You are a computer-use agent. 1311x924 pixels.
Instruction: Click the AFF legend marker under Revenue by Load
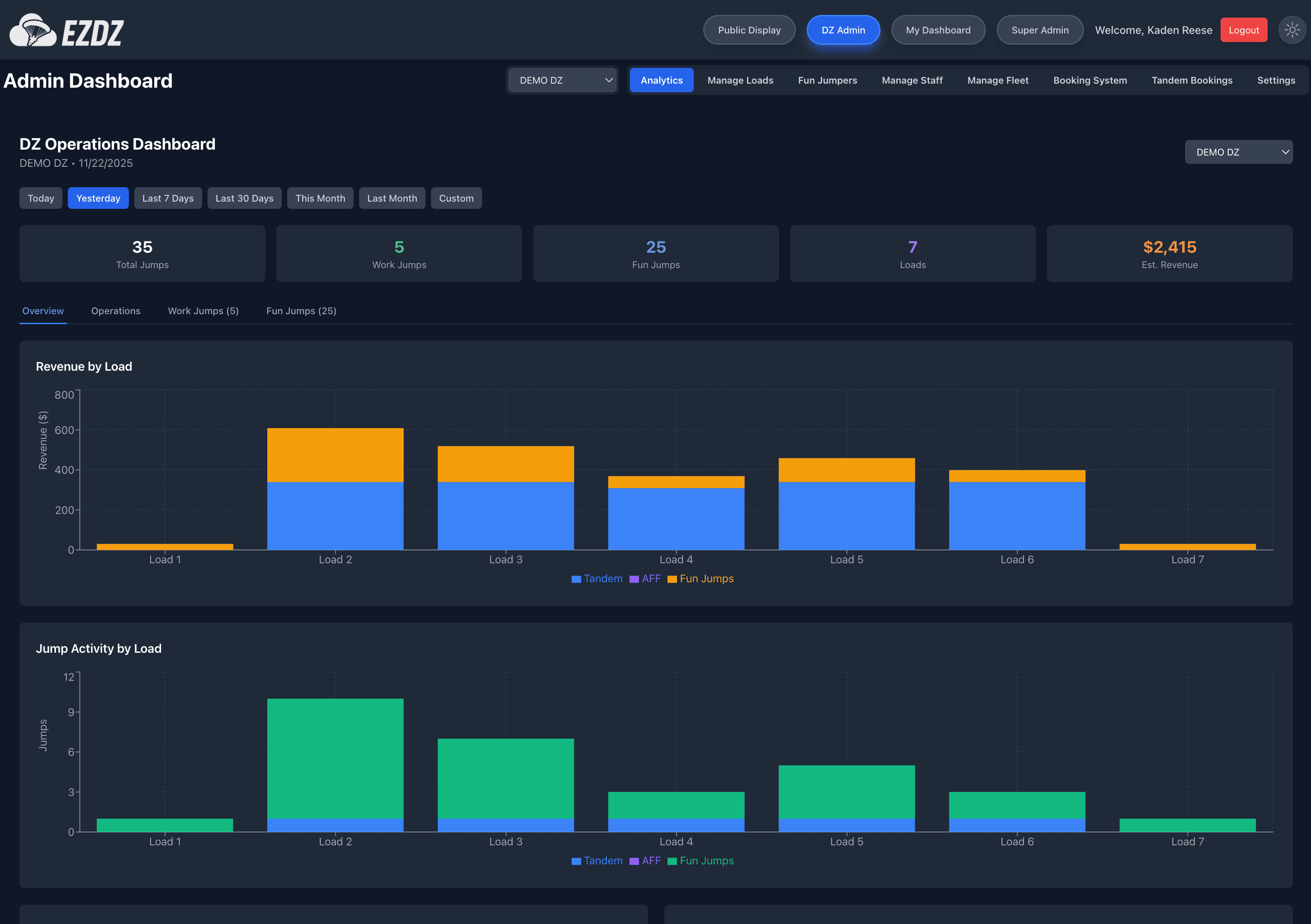(x=634, y=578)
